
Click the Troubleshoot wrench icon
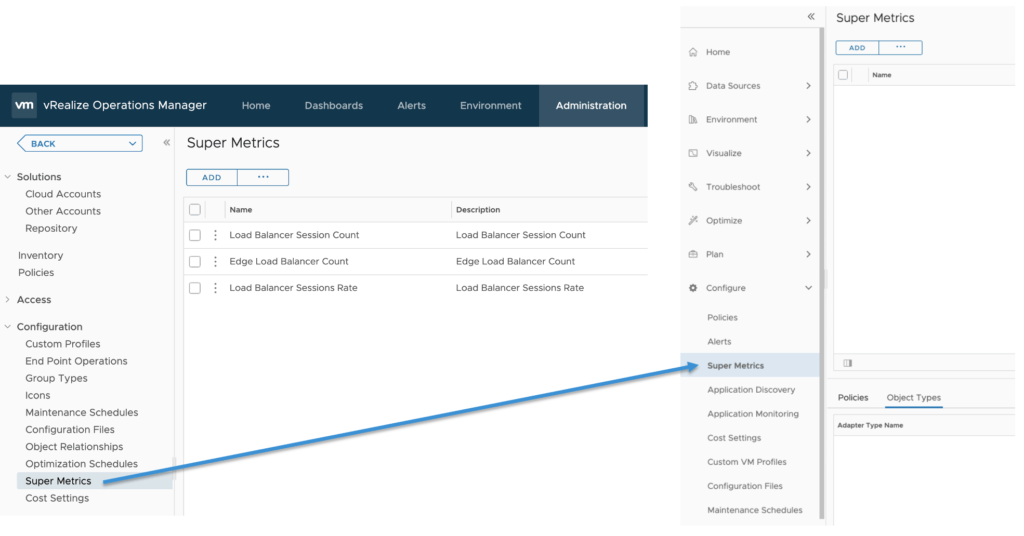click(693, 187)
